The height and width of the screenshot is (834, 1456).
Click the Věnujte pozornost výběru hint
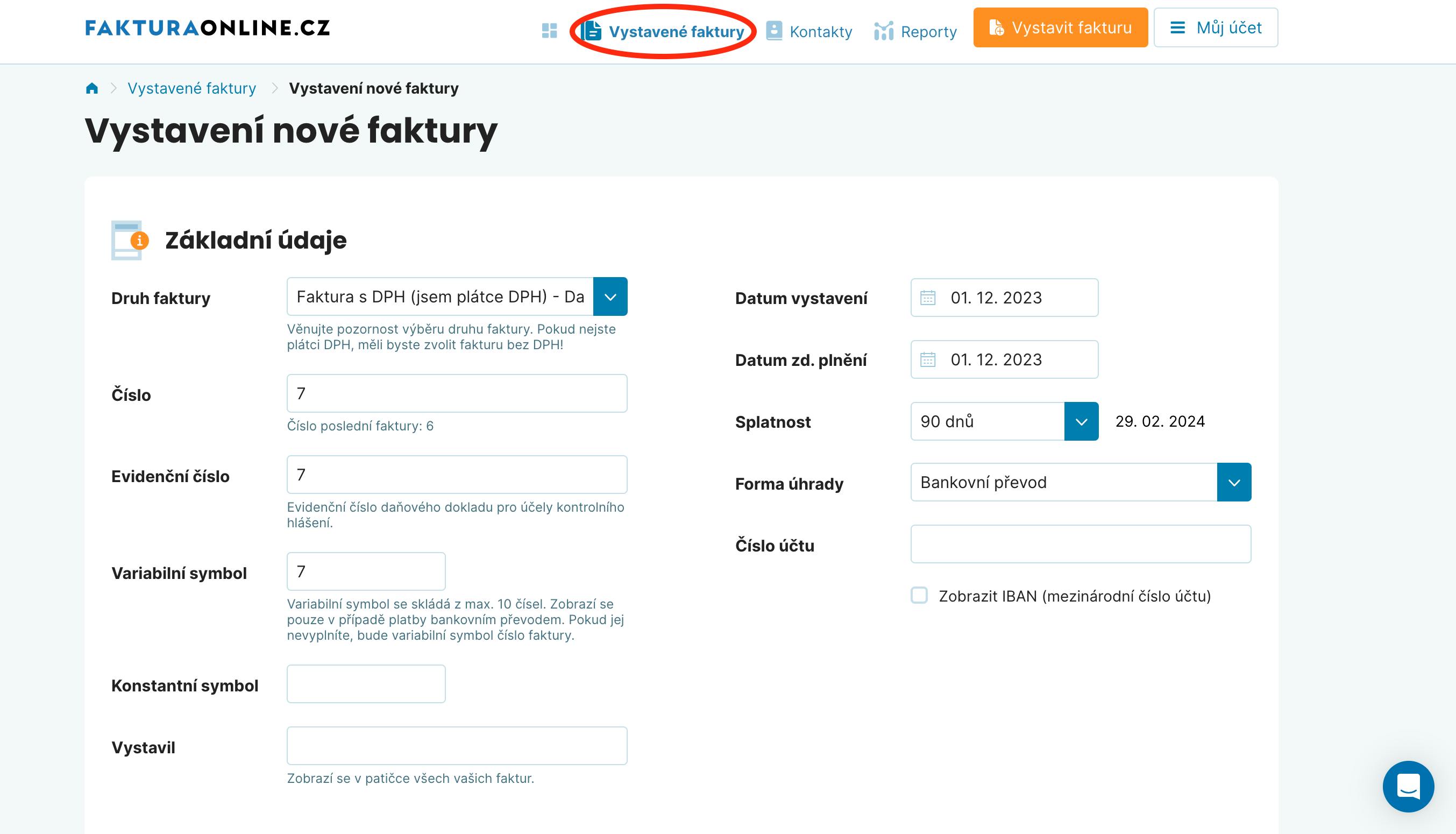tap(451, 337)
